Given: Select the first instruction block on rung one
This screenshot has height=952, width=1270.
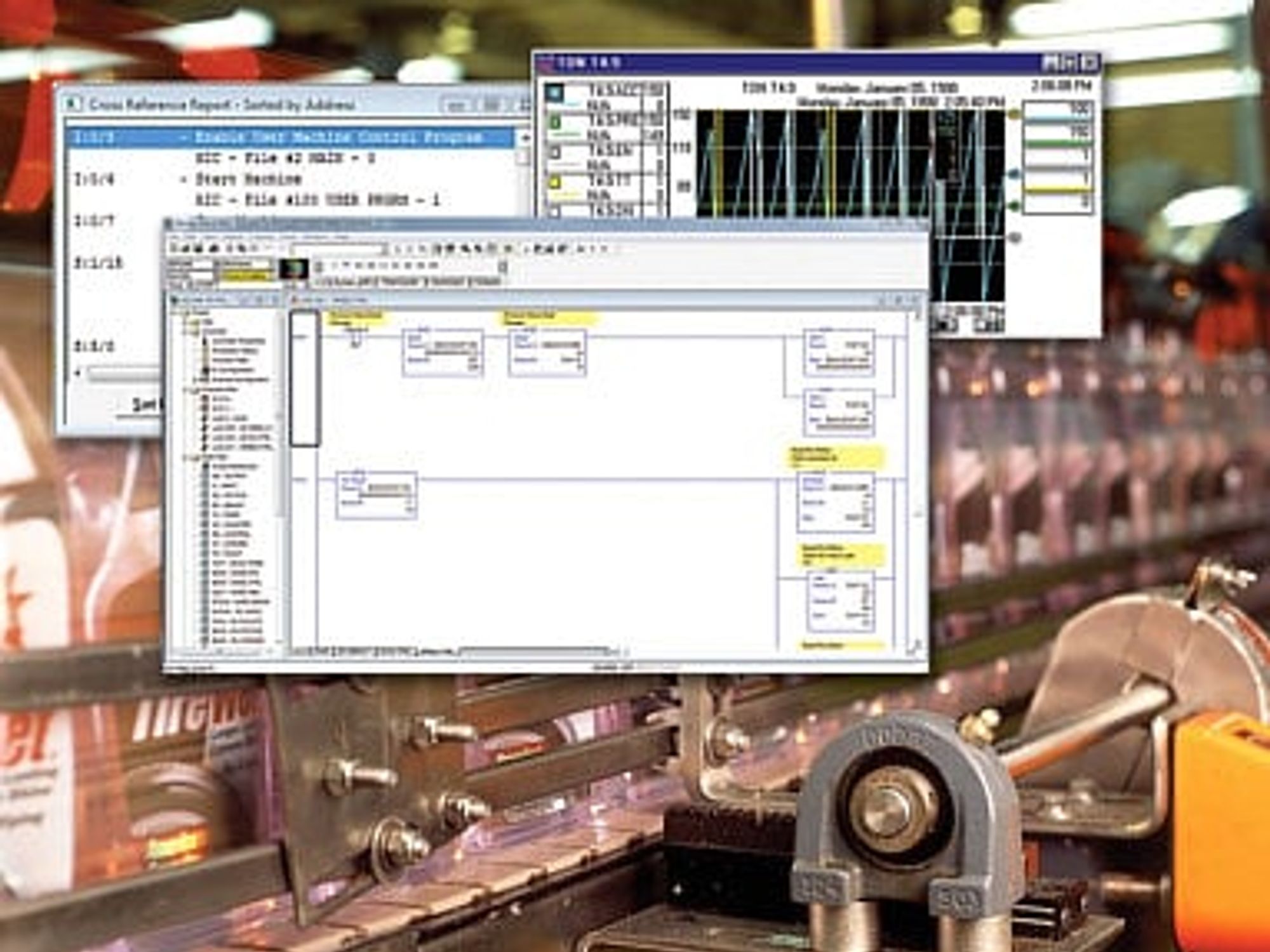Looking at the screenshot, I should (443, 354).
